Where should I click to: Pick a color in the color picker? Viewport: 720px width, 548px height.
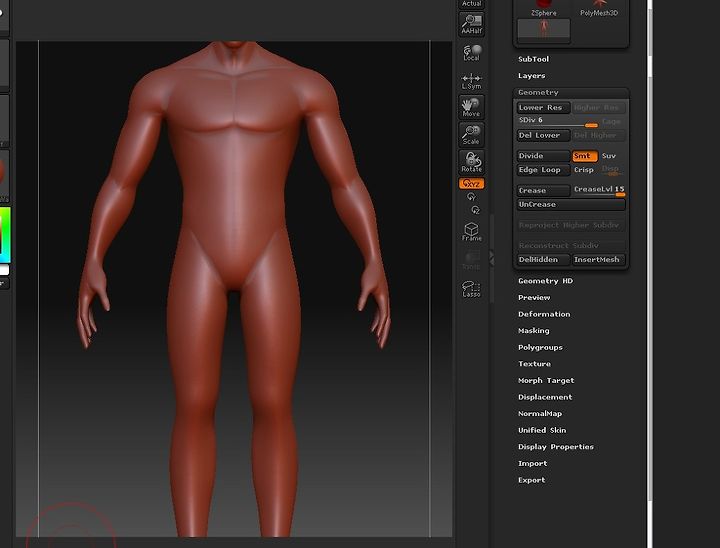(x=5, y=235)
